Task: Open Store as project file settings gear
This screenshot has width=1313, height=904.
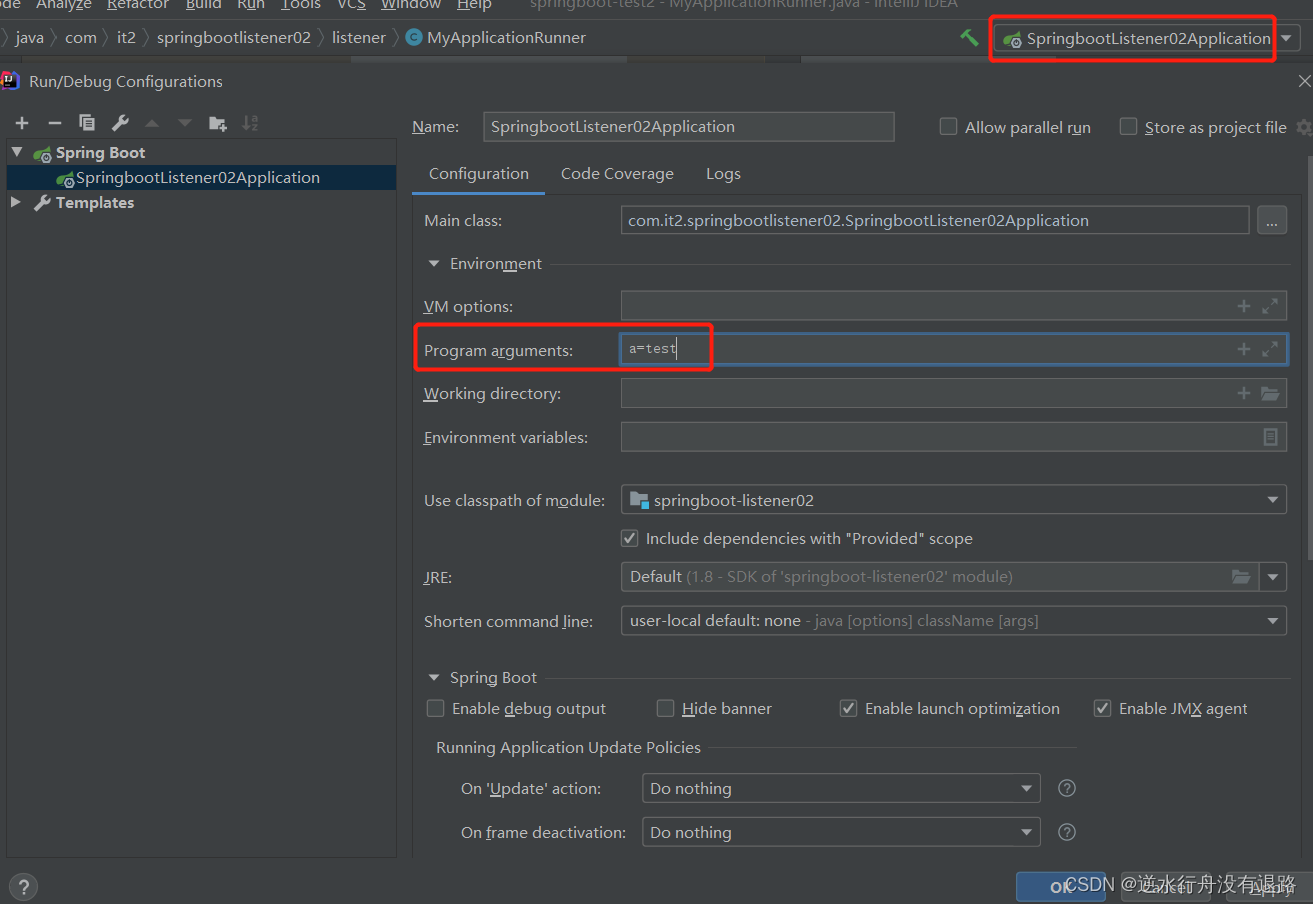Action: tap(1303, 127)
